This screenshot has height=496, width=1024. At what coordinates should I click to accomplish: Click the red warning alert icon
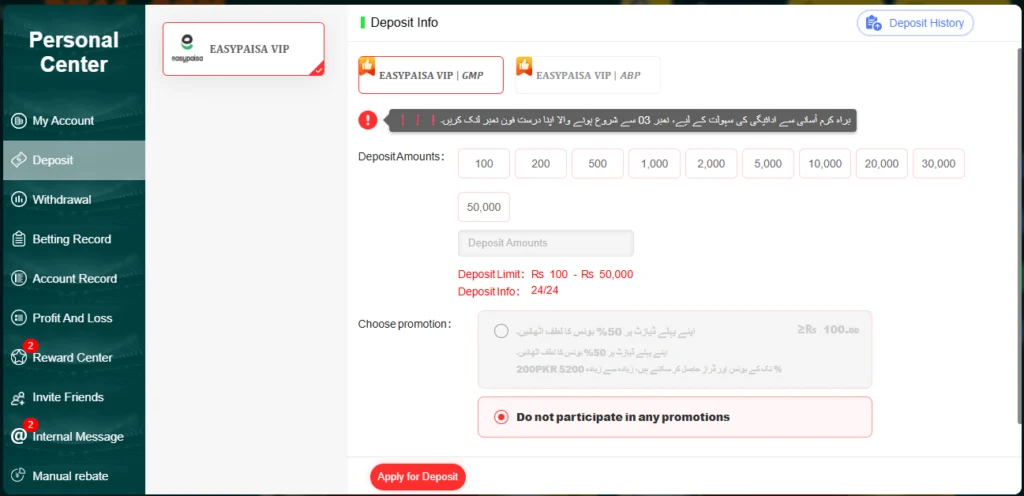tap(368, 120)
